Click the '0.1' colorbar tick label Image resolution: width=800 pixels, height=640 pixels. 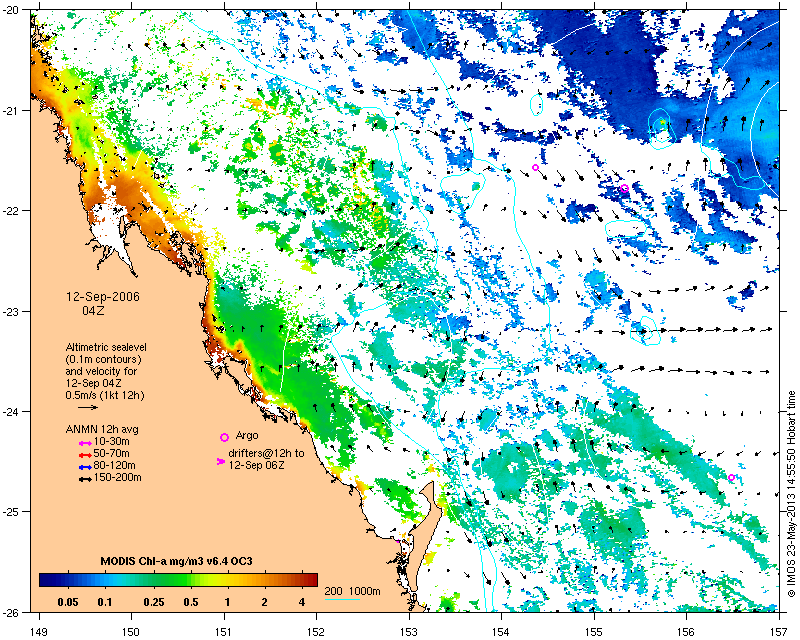(x=105, y=602)
